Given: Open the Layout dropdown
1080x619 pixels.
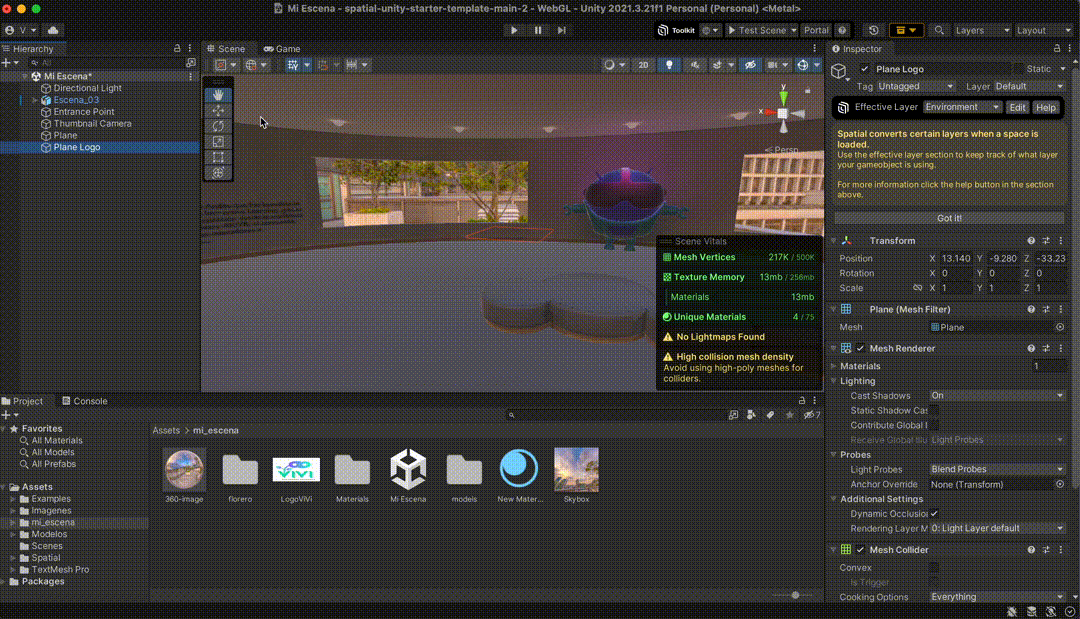Looking at the screenshot, I should click(1043, 30).
